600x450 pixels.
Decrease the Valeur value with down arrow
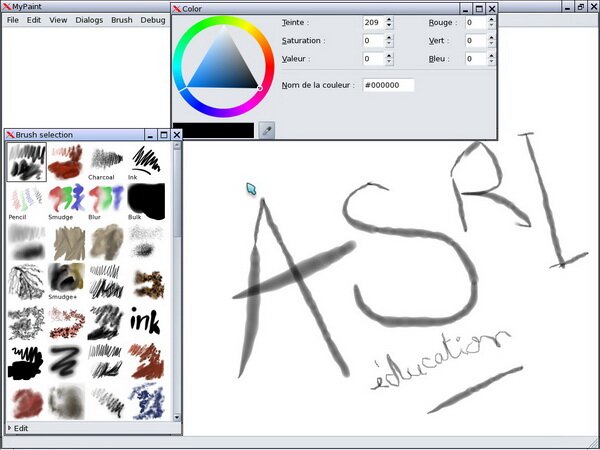tap(389, 62)
